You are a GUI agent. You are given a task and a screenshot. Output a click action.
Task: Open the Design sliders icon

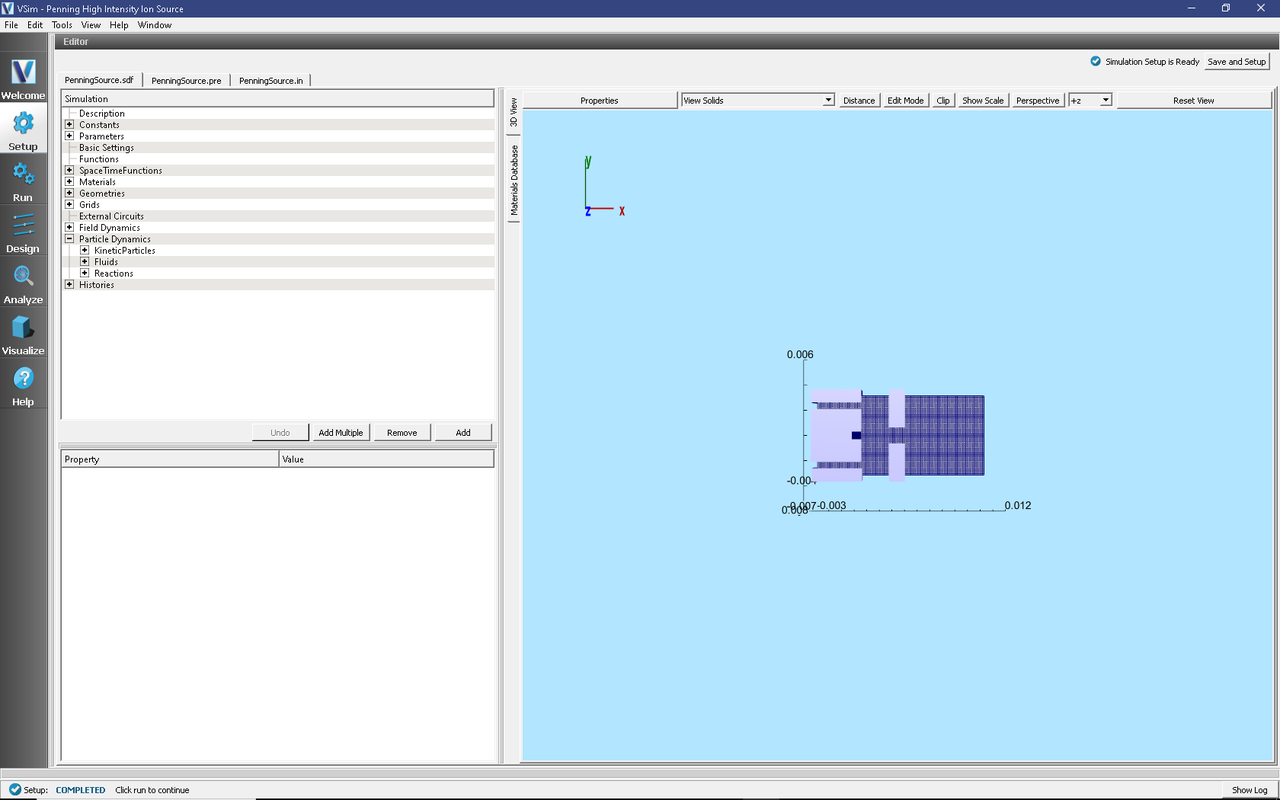23,225
